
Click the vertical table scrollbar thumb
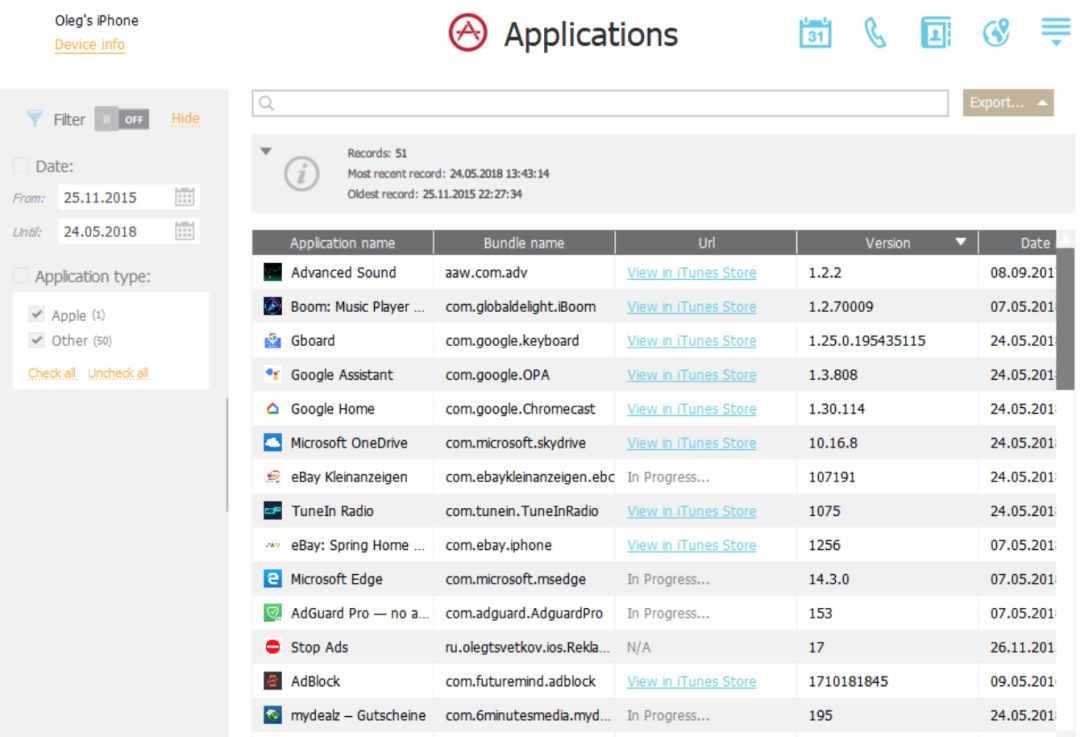pyautogui.click(x=1065, y=319)
